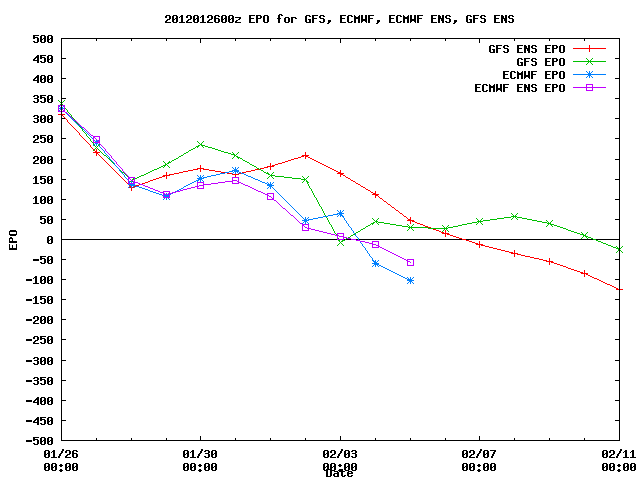Click the '300' y-axis tick label
This screenshot has width=640, height=480.
click(x=43, y=119)
